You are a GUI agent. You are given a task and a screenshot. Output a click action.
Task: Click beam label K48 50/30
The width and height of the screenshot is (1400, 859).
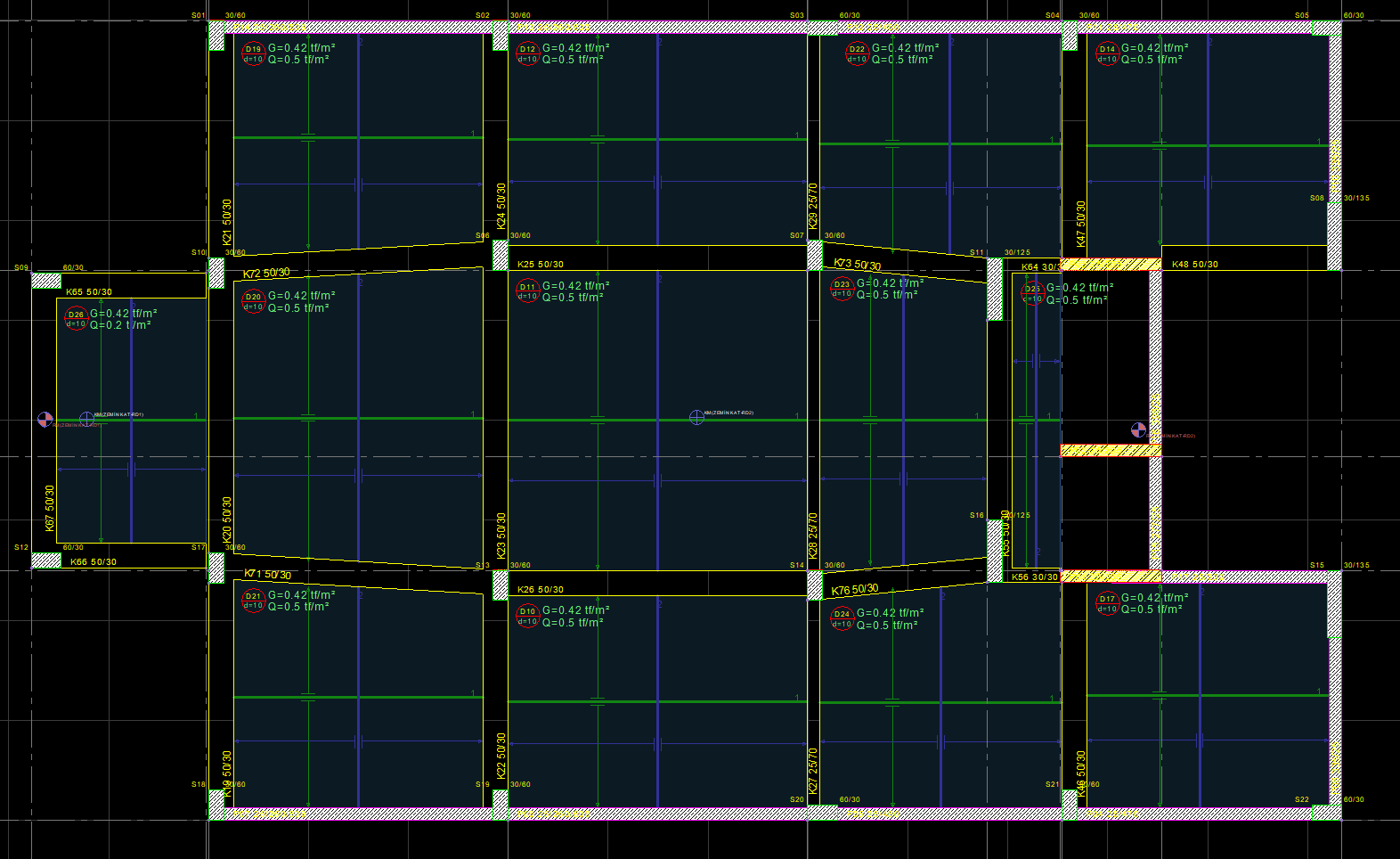[x=1195, y=265]
